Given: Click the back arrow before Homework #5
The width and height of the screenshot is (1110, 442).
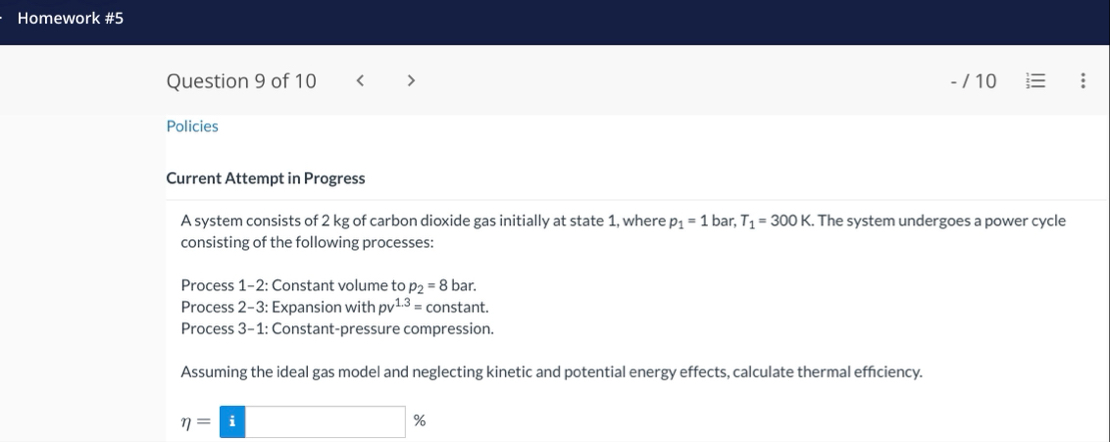Looking at the screenshot, I should point(2,18).
